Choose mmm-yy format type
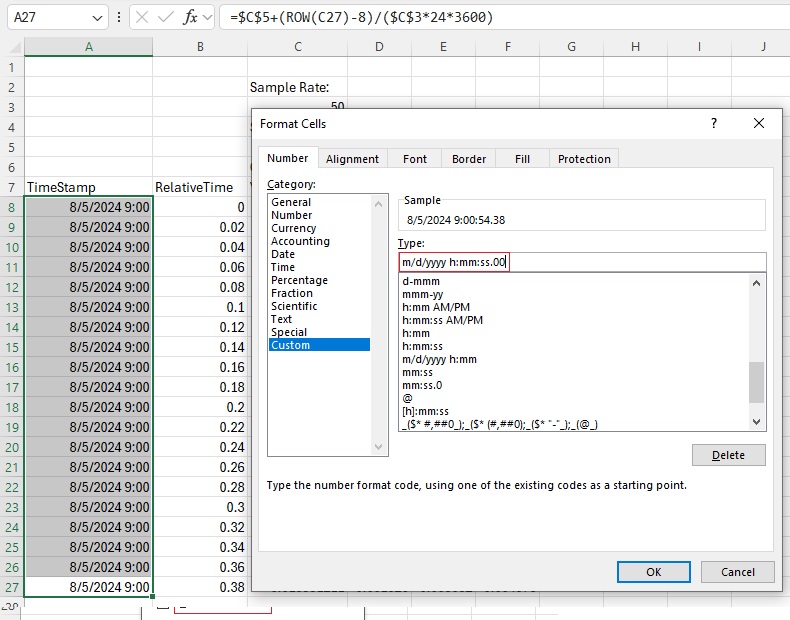 574,294
